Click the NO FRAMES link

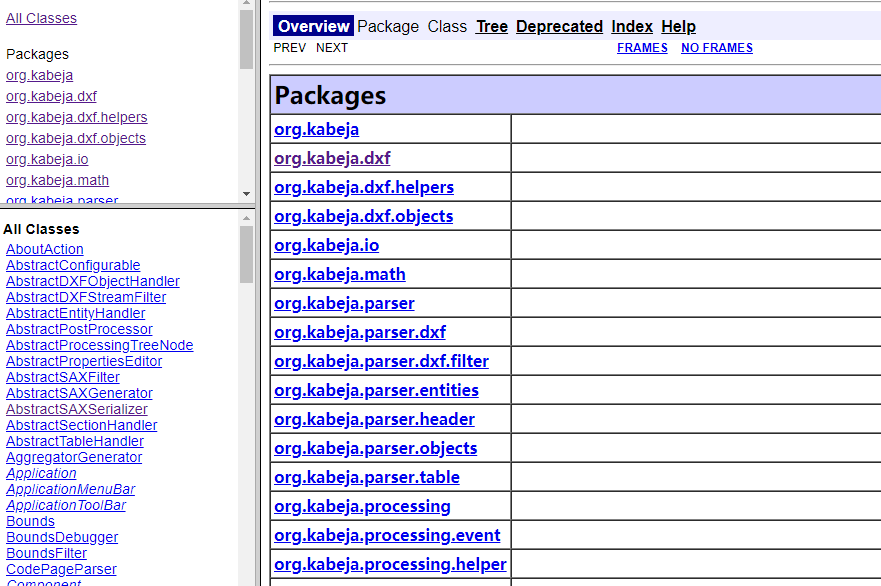pos(716,47)
